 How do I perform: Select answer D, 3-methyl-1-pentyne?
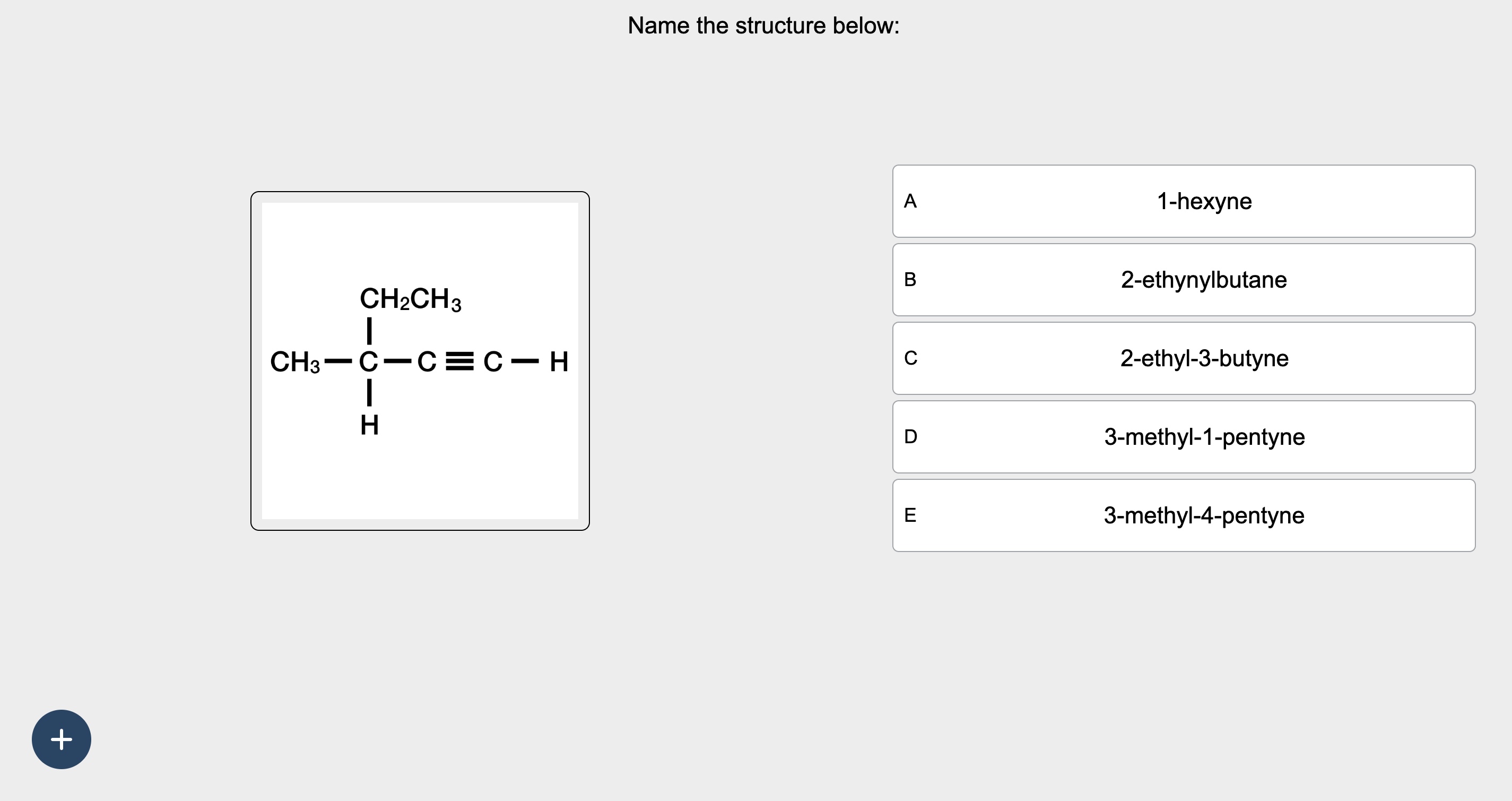pos(1185,437)
